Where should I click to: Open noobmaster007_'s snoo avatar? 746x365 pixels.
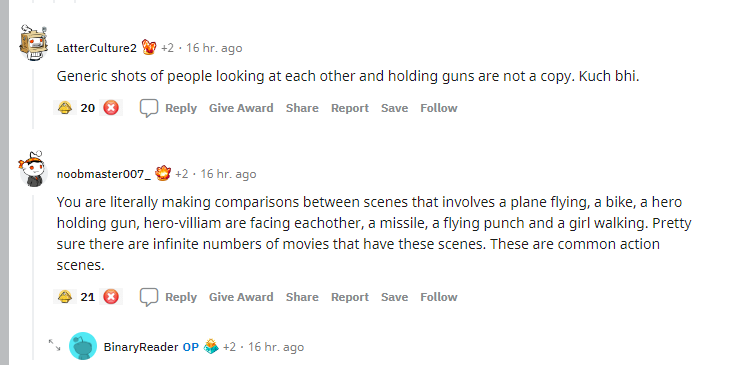pyautogui.click(x=32, y=169)
